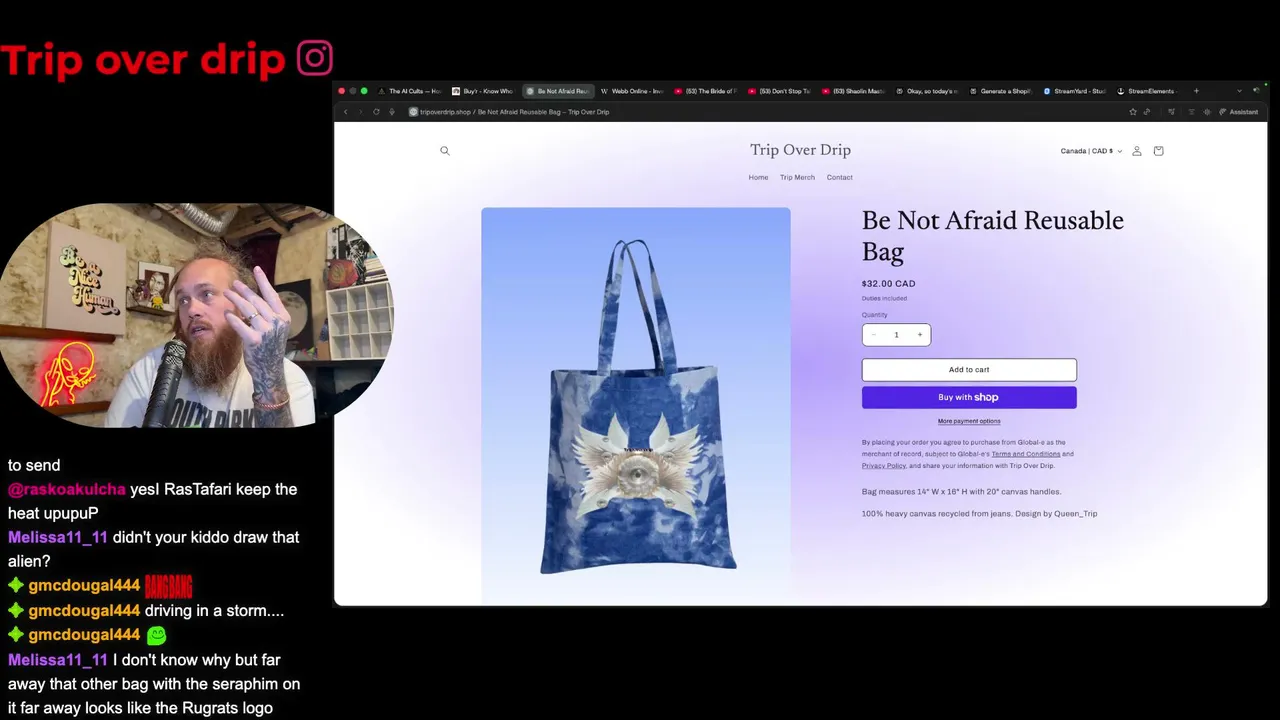Expand the tab list chevron
1280x720 pixels.
pyautogui.click(x=1239, y=91)
